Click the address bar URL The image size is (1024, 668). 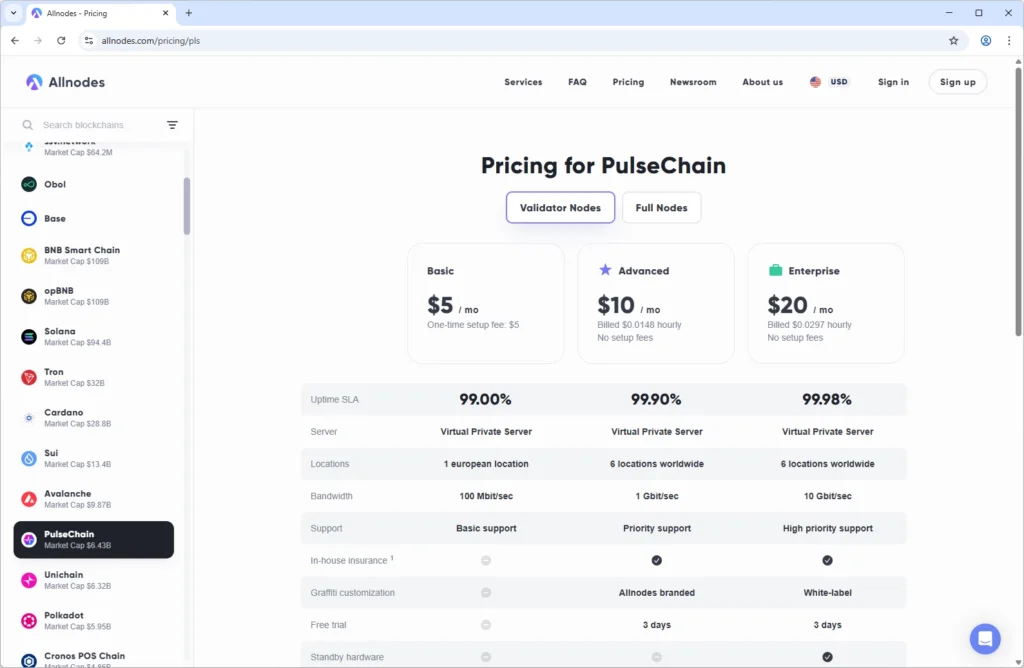(x=151, y=40)
